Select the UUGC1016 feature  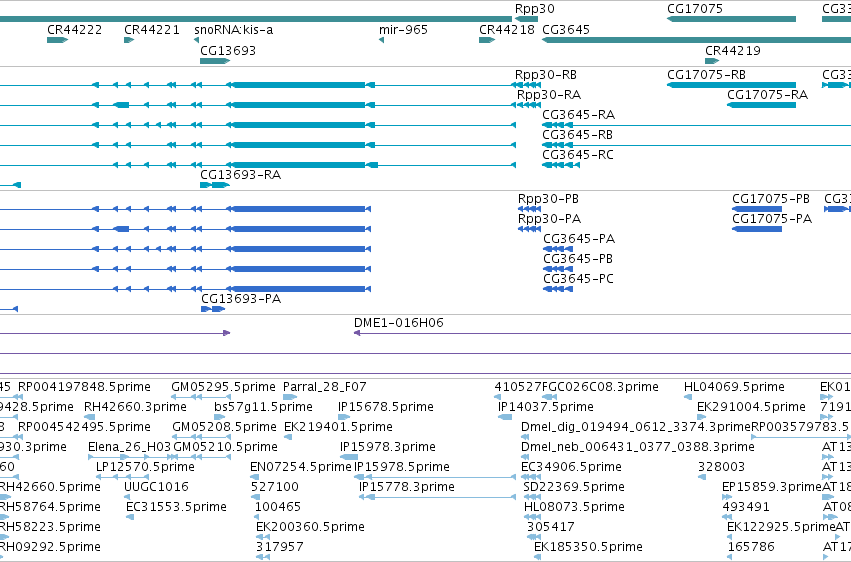tap(128, 497)
